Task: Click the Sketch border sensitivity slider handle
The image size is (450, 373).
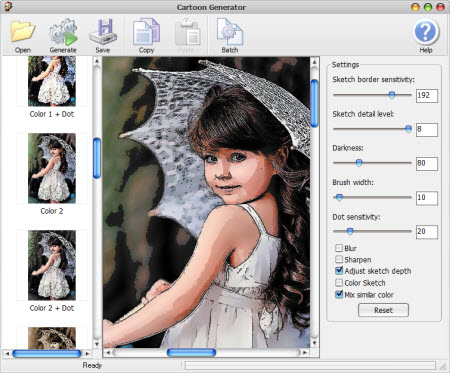Action: coord(392,95)
